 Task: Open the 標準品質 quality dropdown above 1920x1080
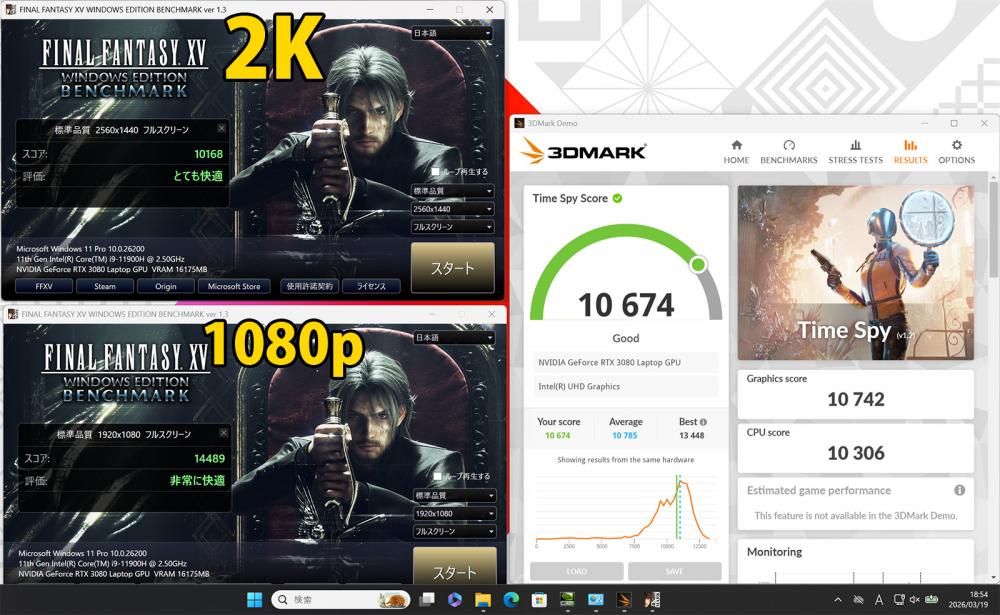coord(455,495)
